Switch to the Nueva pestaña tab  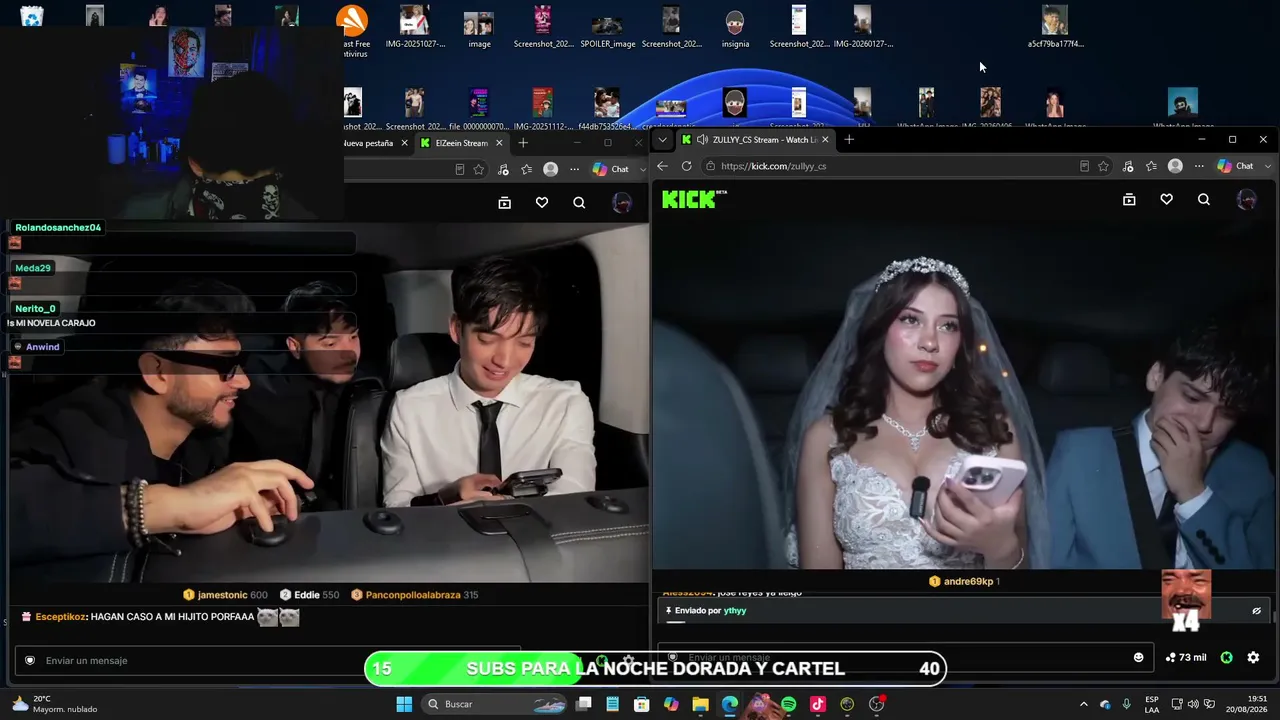point(370,143)
